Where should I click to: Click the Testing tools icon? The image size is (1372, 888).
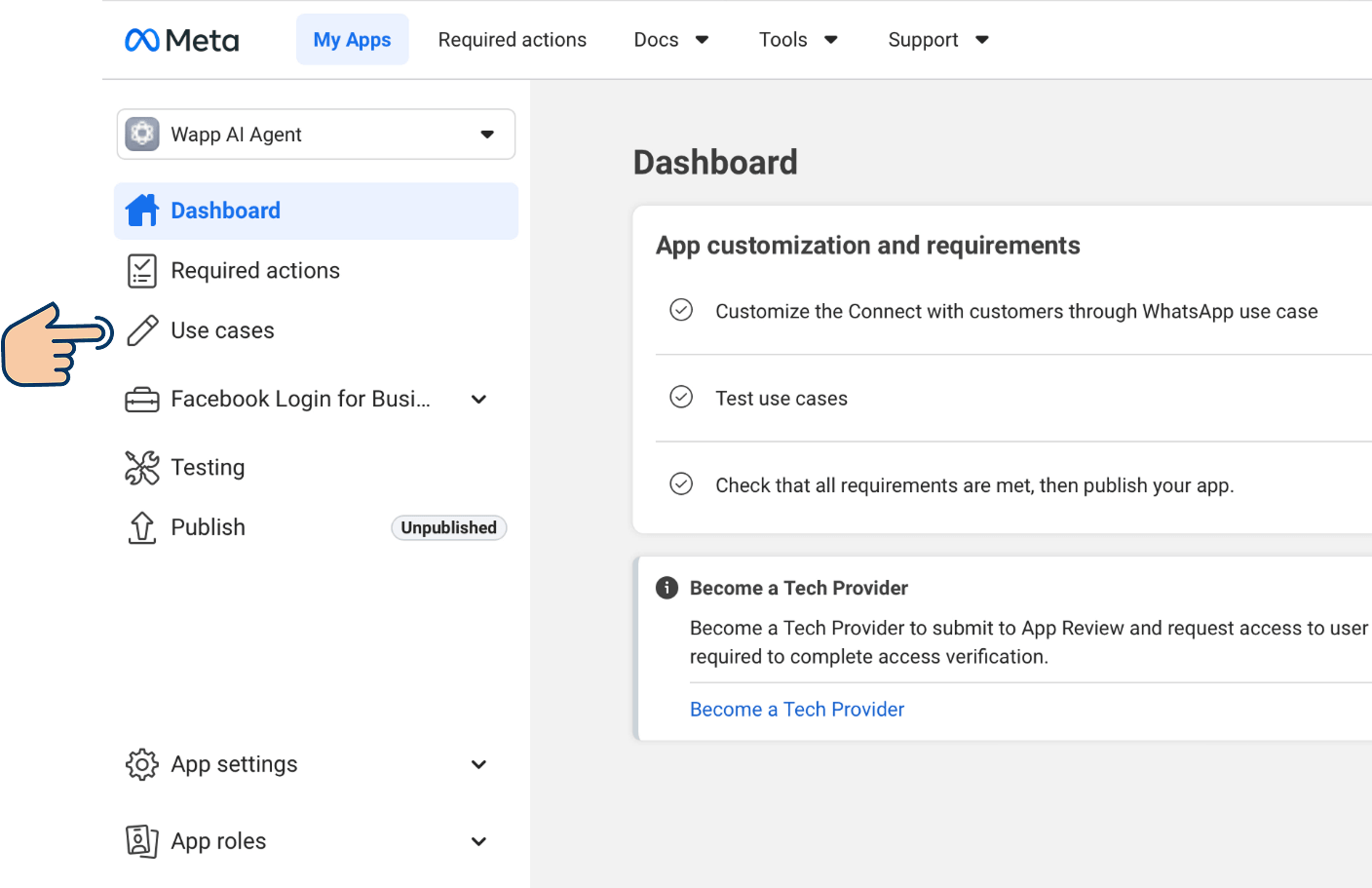(x=142, y=468)
